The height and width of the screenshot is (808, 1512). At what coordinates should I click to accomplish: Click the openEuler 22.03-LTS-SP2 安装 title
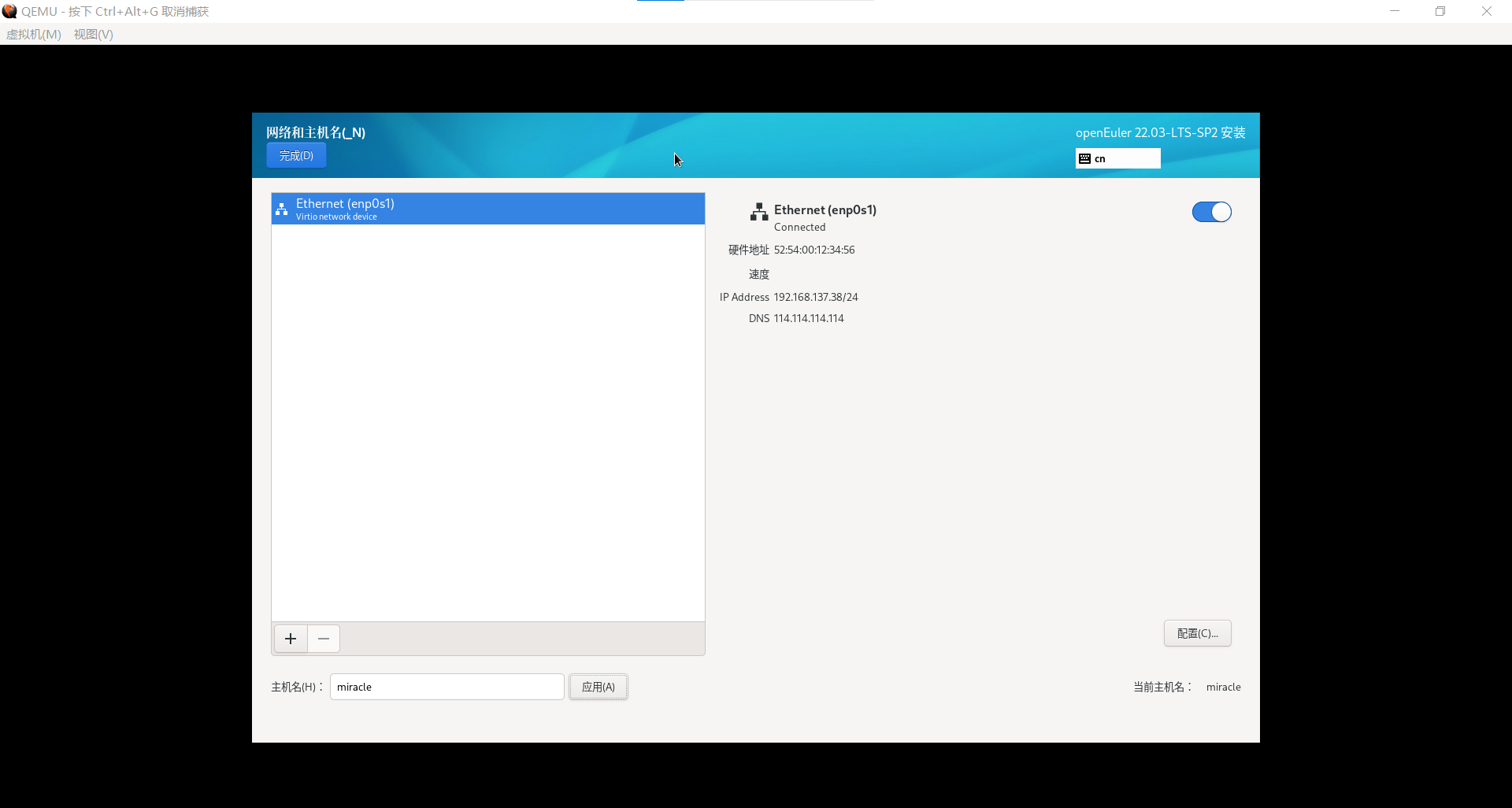pos(1161,132)
